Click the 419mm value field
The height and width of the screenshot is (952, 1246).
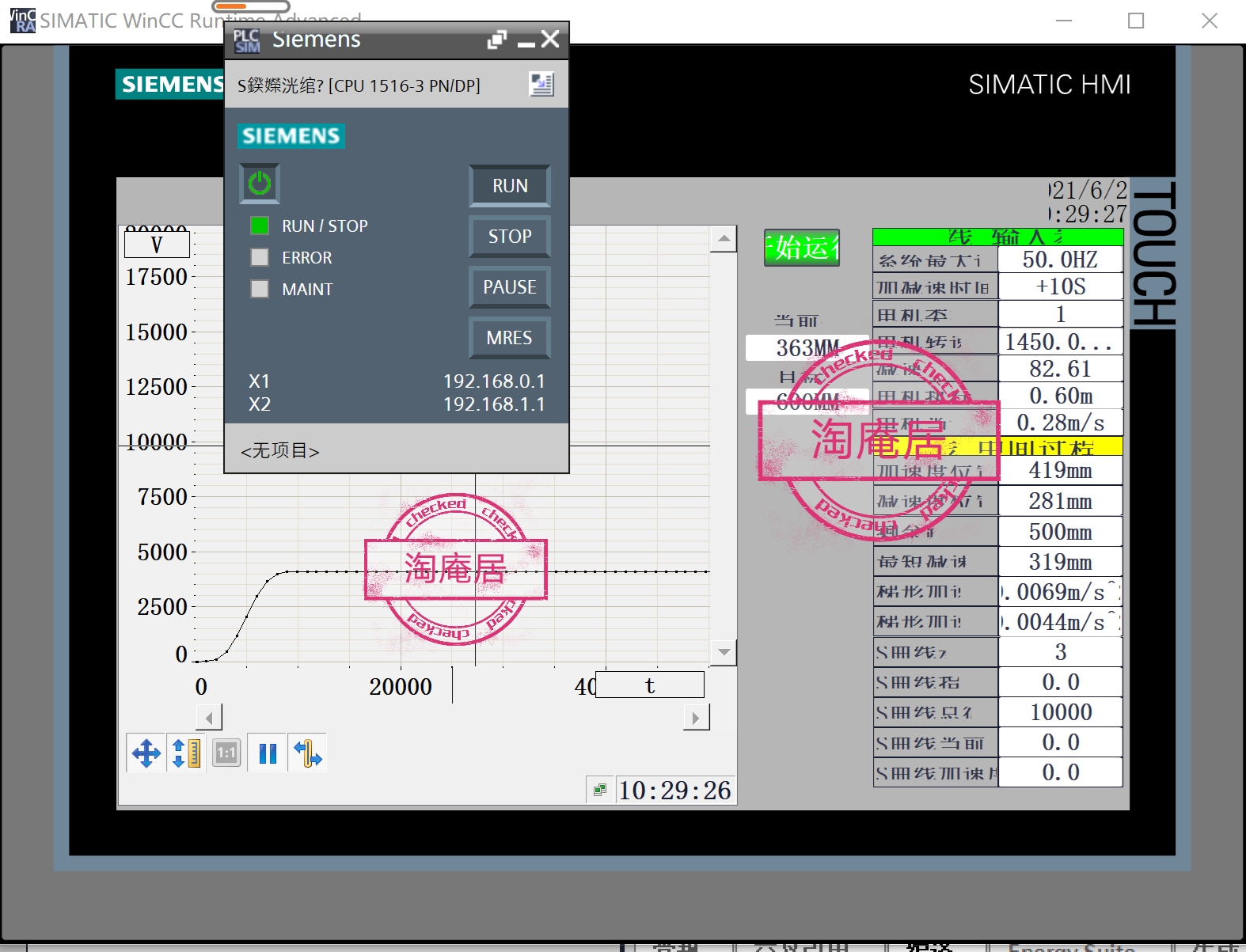tap(1060, 471)
